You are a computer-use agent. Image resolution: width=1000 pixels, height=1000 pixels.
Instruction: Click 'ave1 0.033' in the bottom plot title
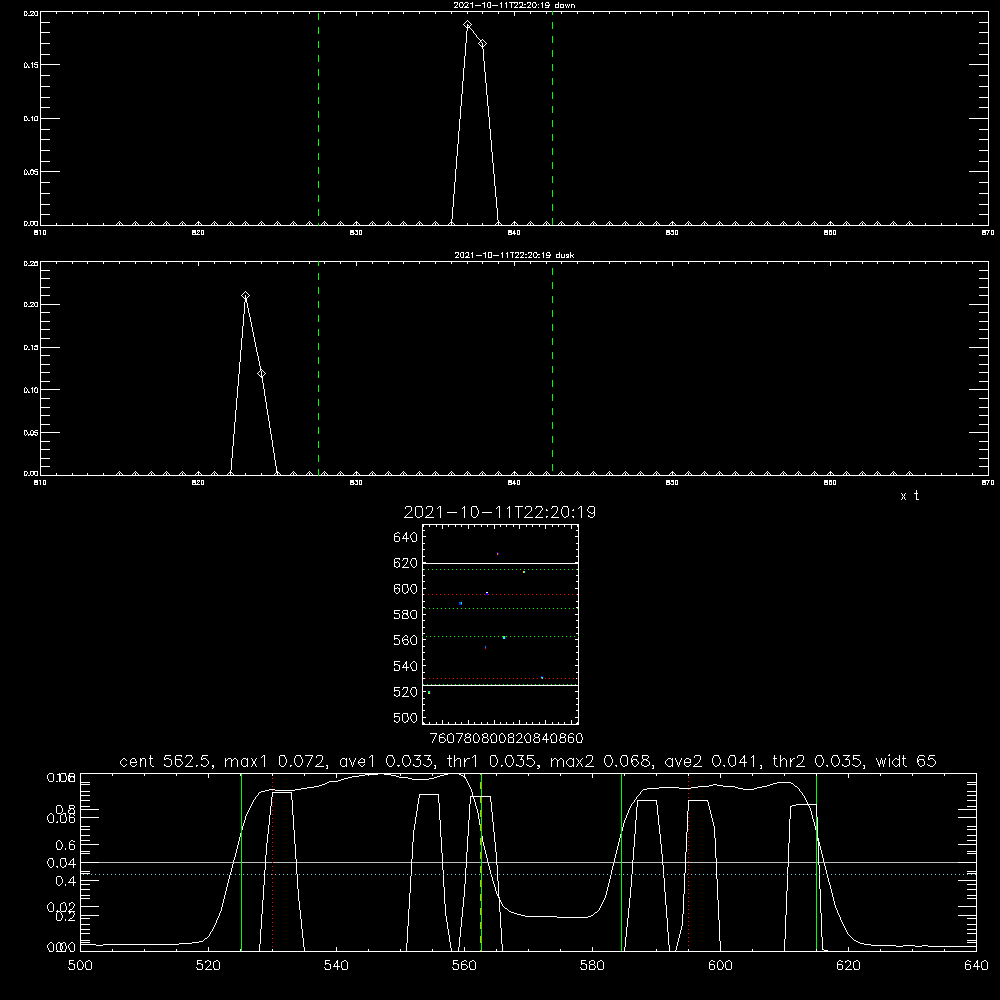click(x=388, y=761)
